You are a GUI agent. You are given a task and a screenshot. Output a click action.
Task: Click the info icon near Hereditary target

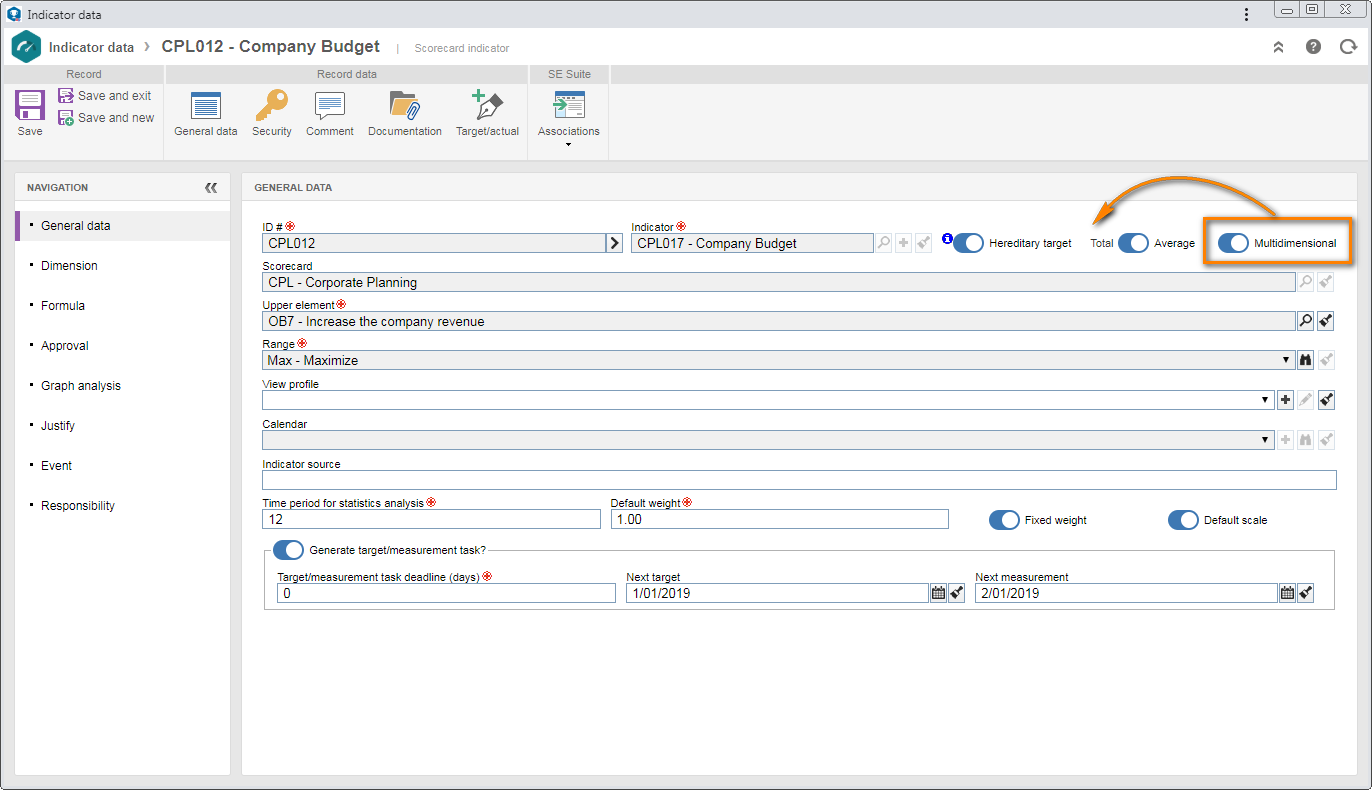click(947, 238)
